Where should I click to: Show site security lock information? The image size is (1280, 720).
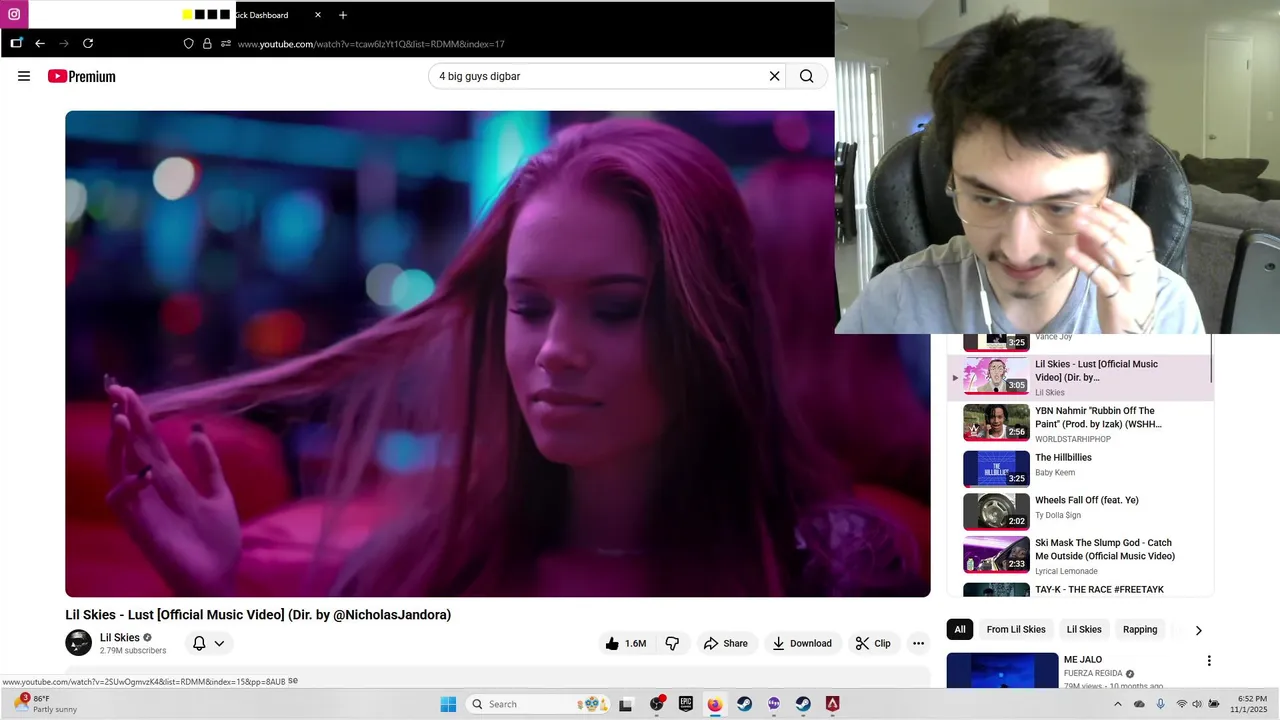(x=207, y=44)
